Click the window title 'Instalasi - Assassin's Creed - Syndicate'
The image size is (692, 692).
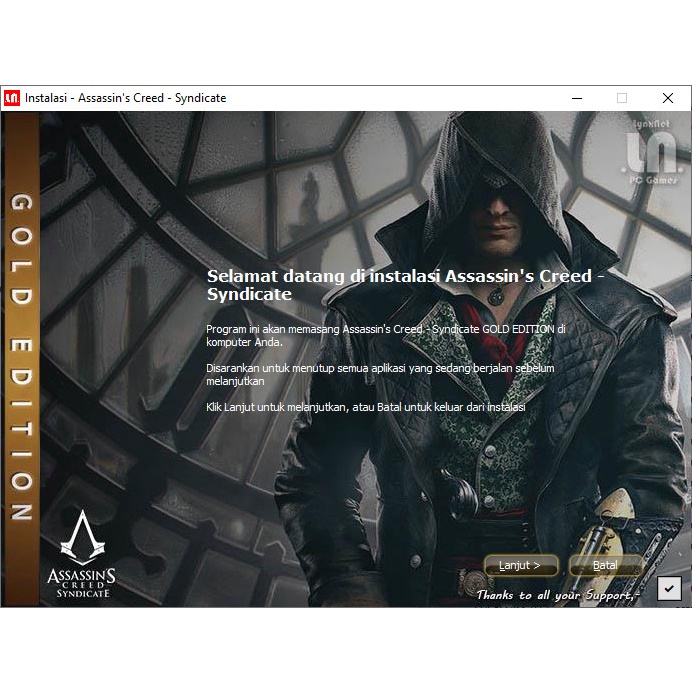tap(125, 98)
